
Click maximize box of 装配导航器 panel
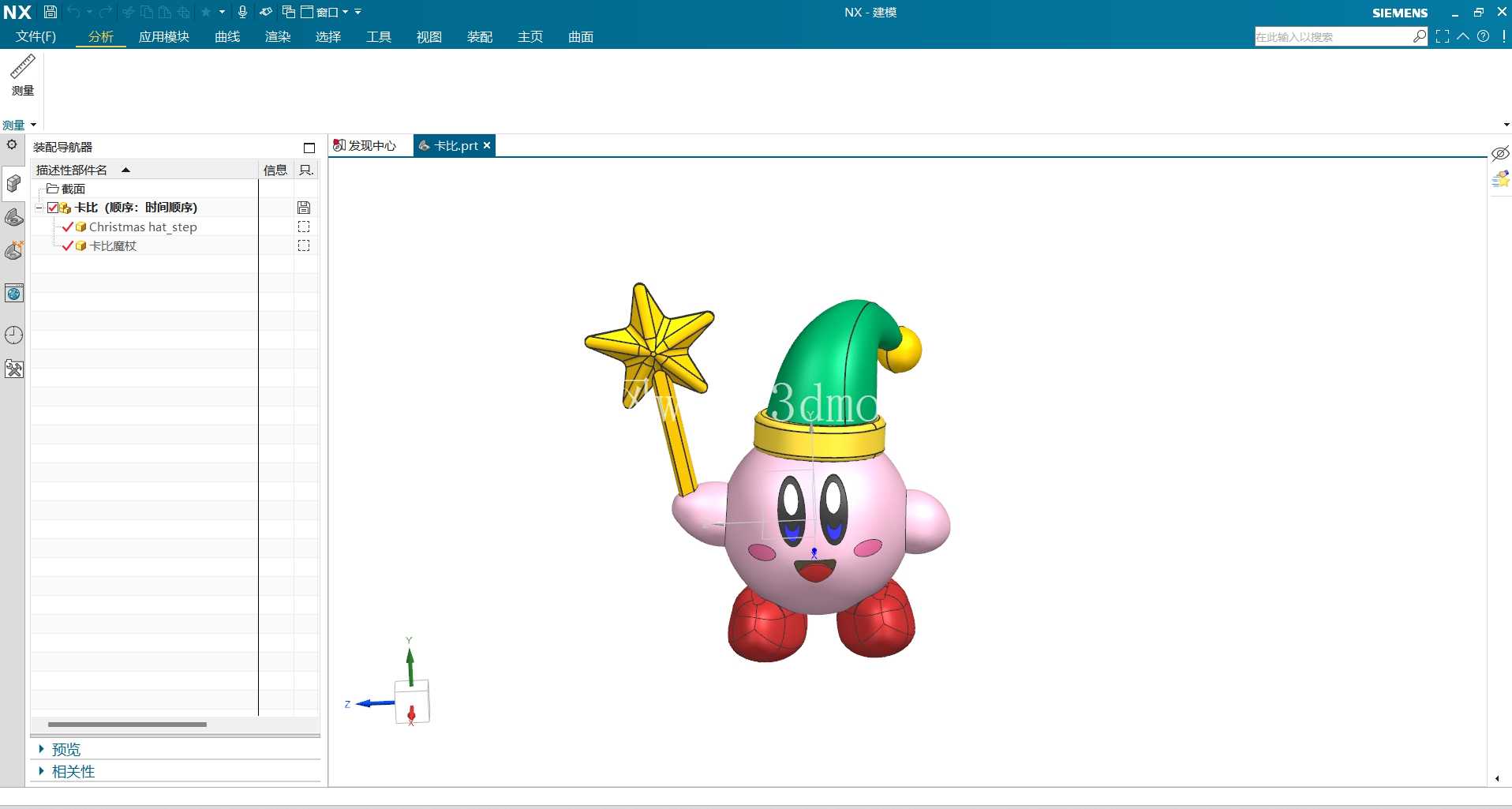click(x=309, y=148)
